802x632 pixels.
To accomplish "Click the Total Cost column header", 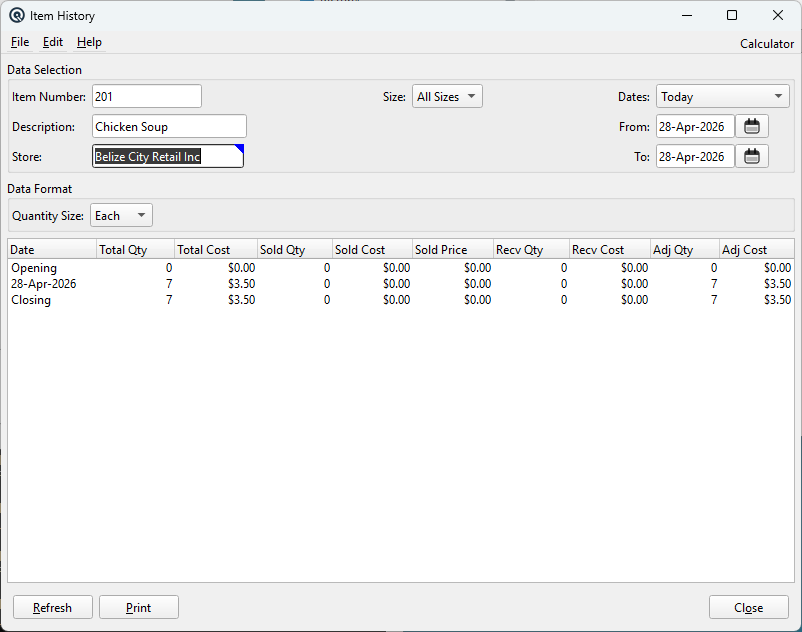I will pyautogui.click(x=216, y=250).
